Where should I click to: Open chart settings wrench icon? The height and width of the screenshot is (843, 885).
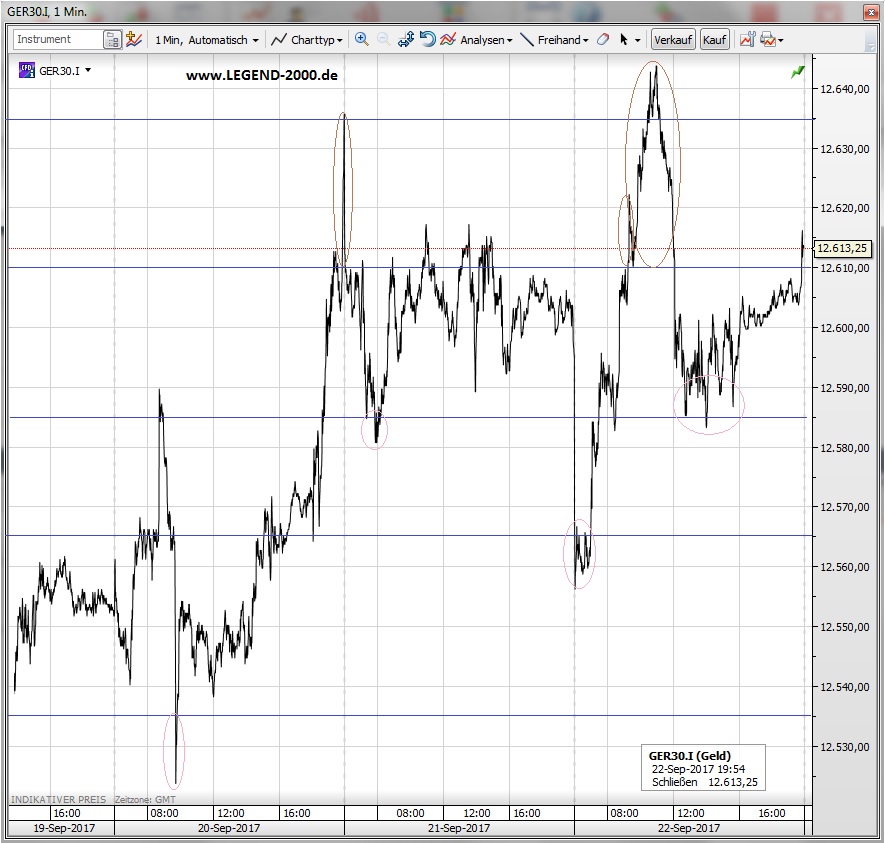tap(746, 40)
